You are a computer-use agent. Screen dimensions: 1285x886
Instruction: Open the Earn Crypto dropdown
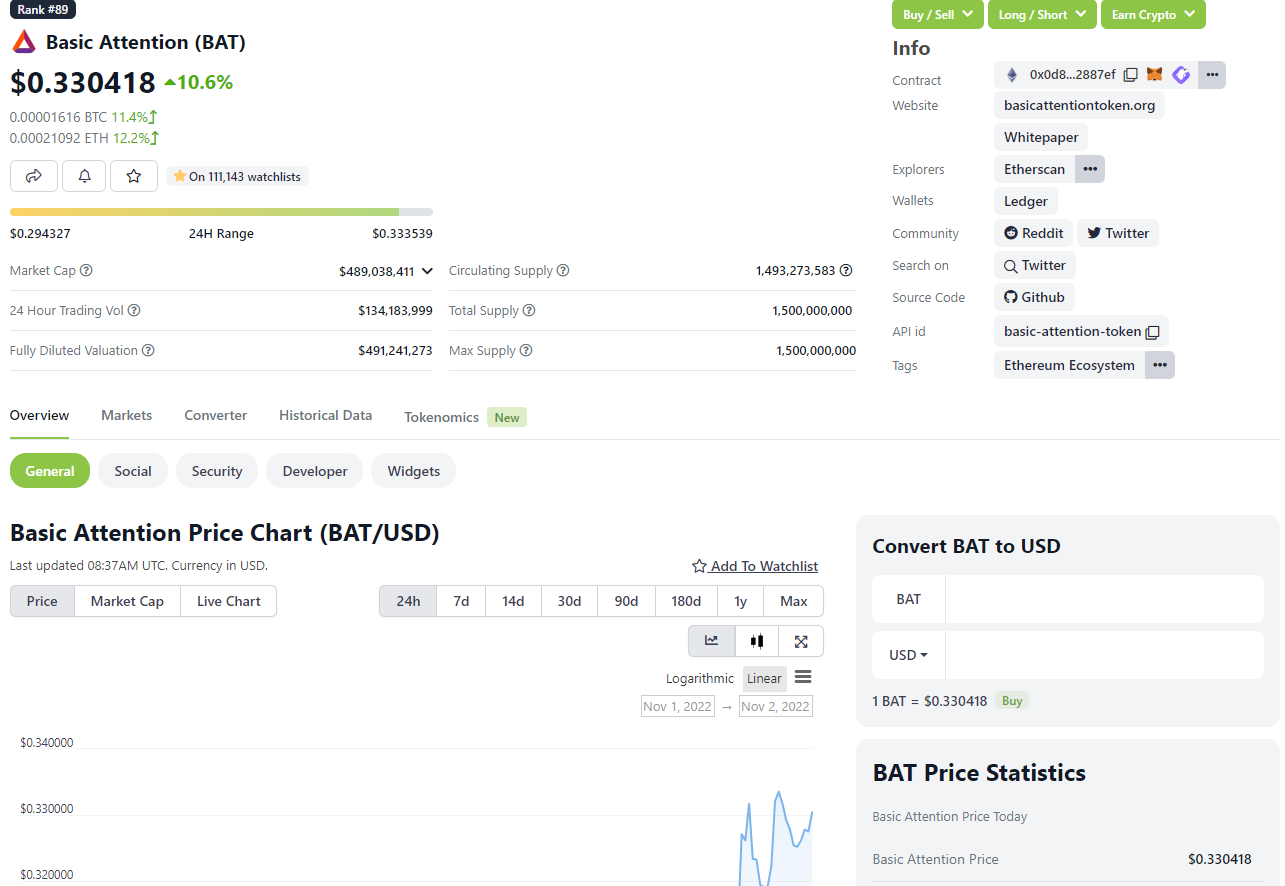click(x=1153, y=14)
